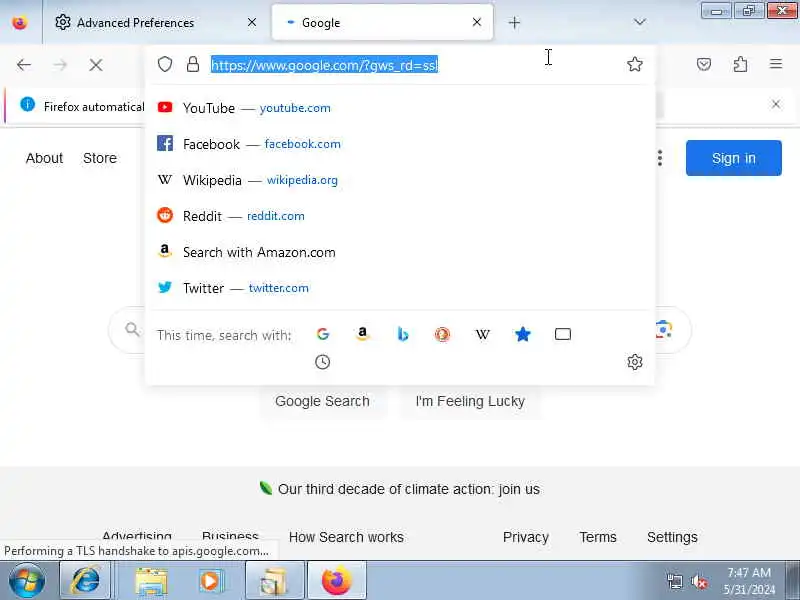Click I'm Feeling Lucky button
Screen dimensions: 800x600
[x=470, y=401]
